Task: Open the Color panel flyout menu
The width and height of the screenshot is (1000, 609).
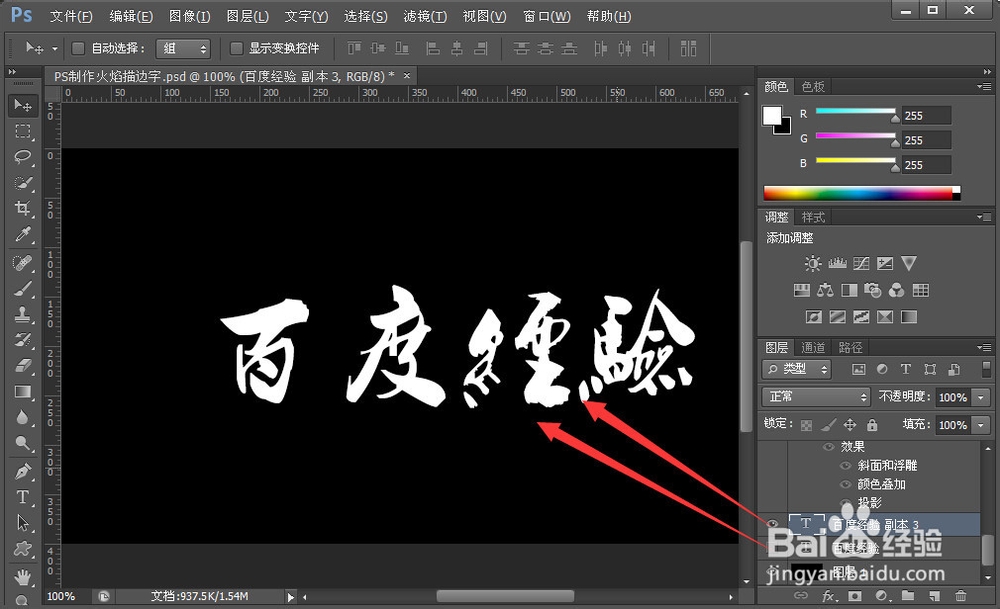Action: [983, 87]
